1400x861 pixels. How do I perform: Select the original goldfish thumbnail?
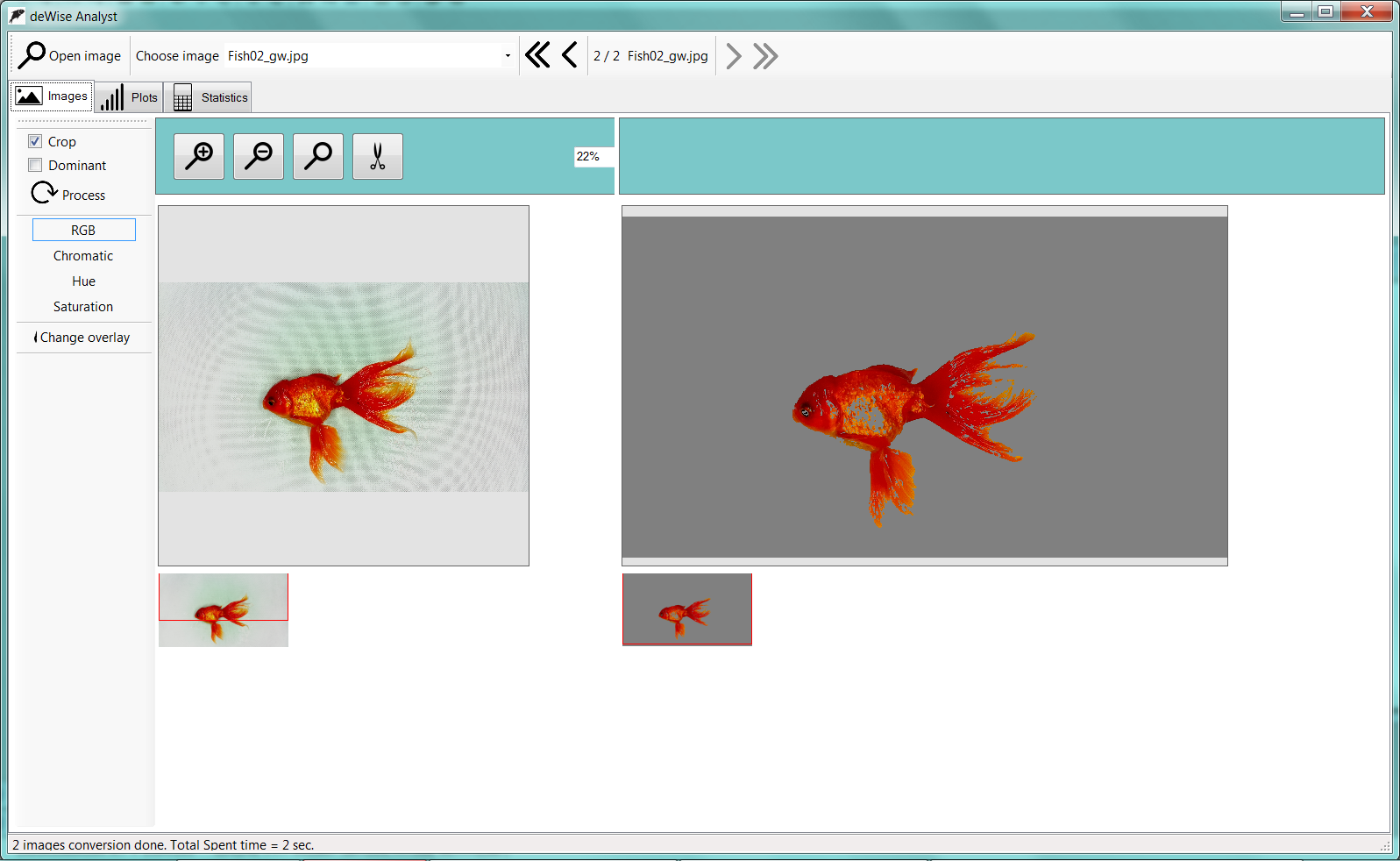pyautogui.click(x=224, y=610)
